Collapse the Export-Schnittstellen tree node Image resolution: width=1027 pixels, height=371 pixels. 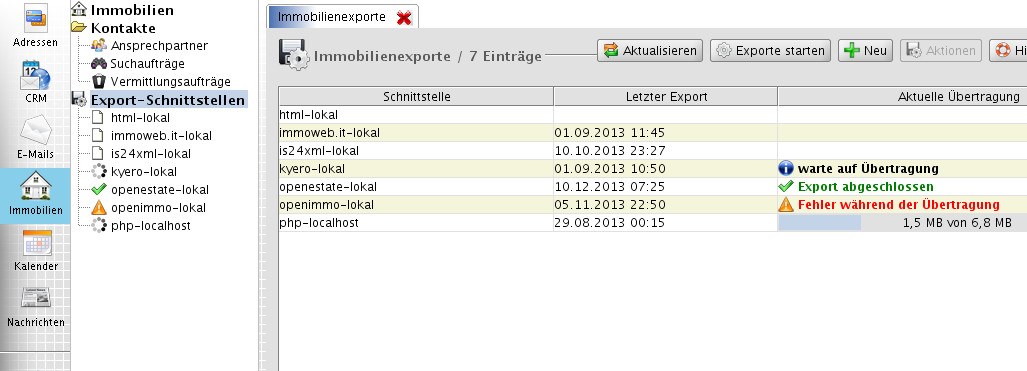coord(79,100)
